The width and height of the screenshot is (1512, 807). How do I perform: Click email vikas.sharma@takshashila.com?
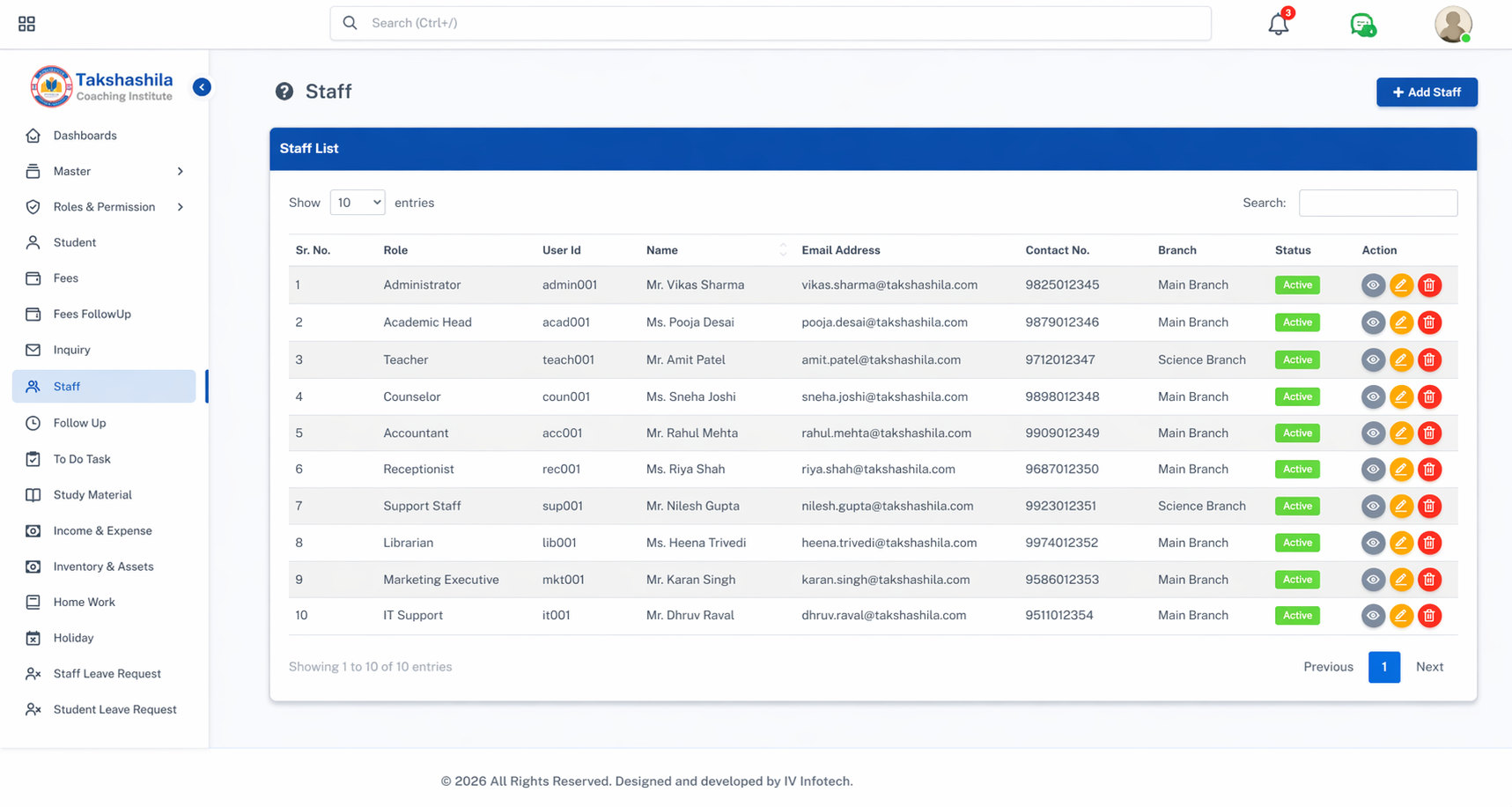pyautogui.click(x=889, y=285)
